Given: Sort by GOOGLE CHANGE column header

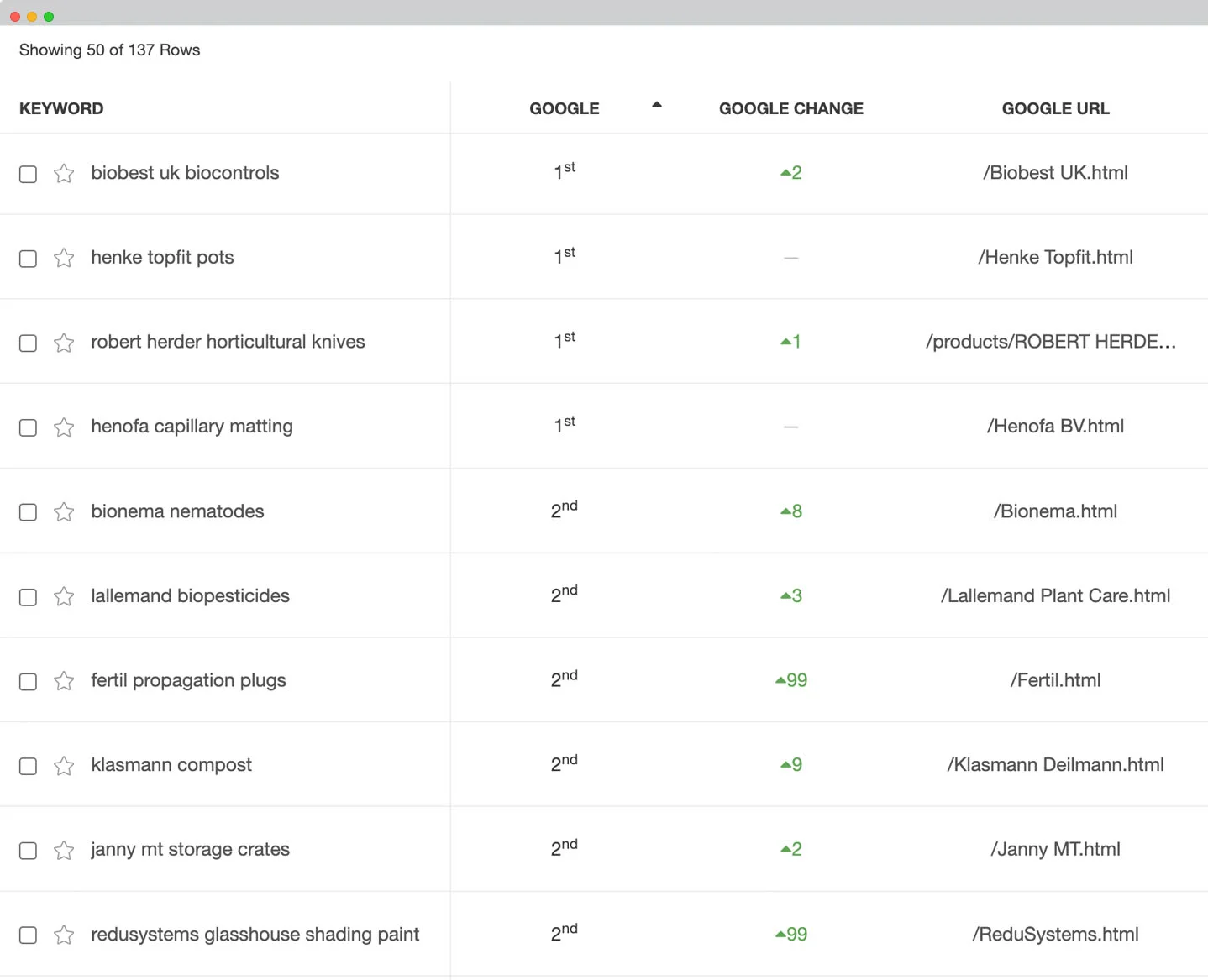Looking at the screenshot, I should 790,108.
